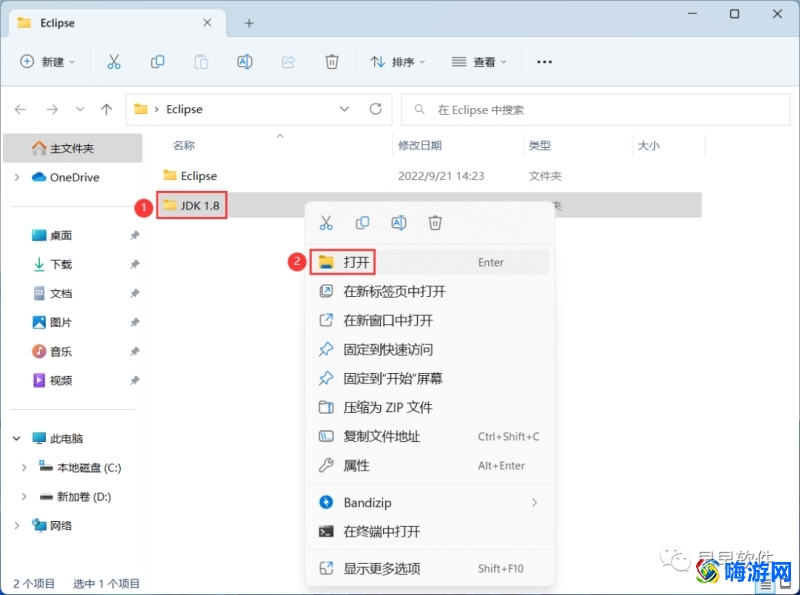Expand the 新加卷 (D:) node
The image size is (800, 595).
24,497
